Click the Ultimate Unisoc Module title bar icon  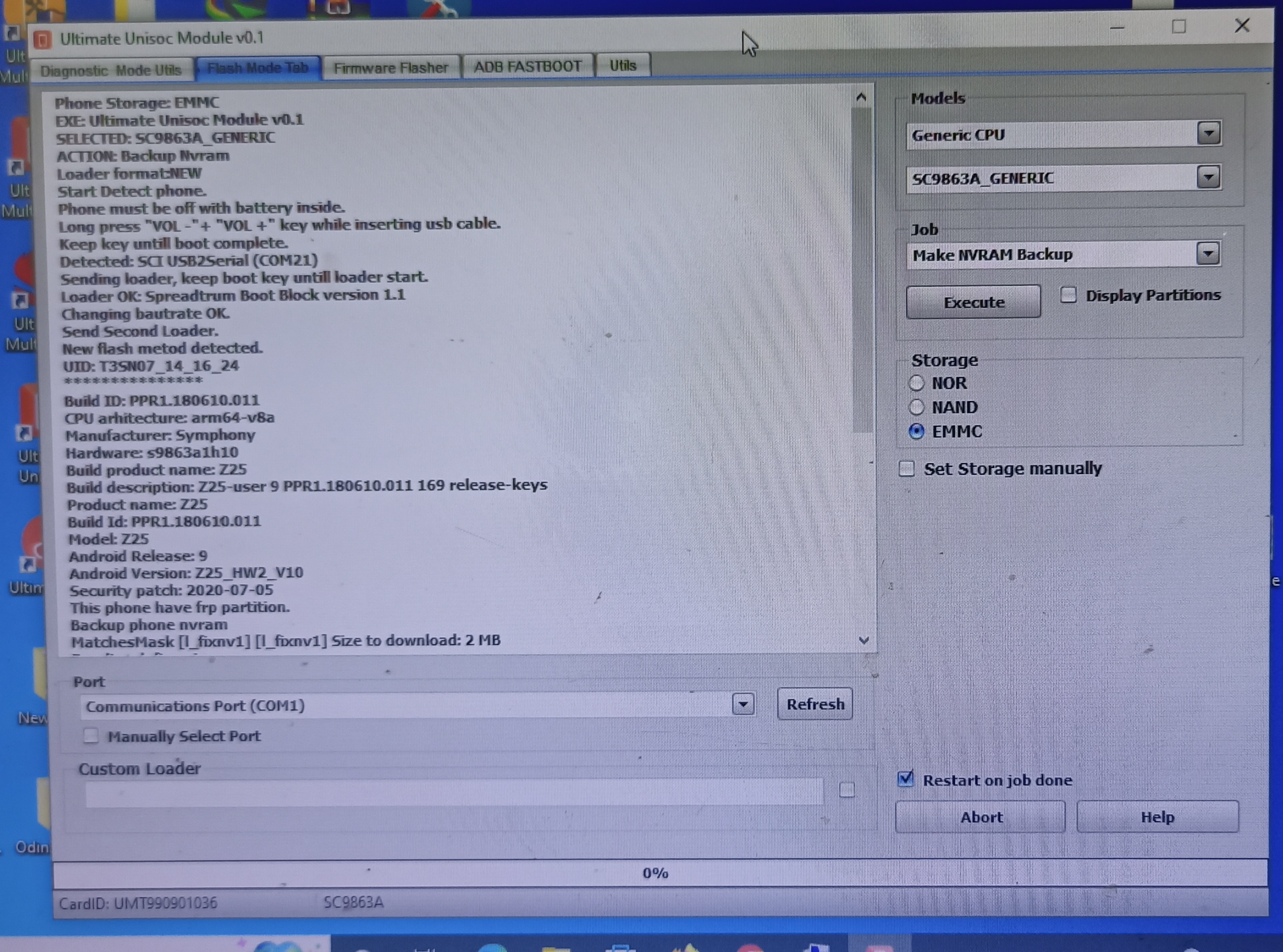[43, 40]
